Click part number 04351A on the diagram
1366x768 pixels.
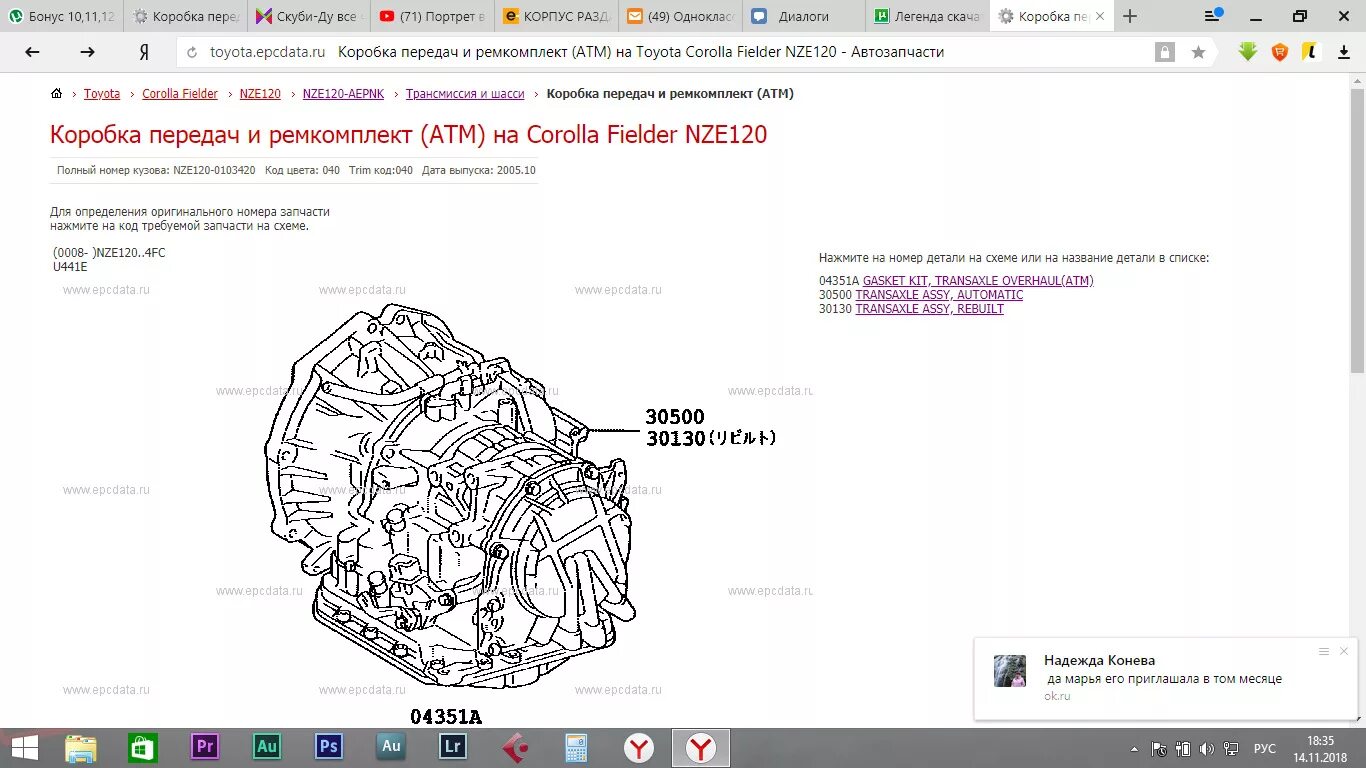tap(446, 716)
